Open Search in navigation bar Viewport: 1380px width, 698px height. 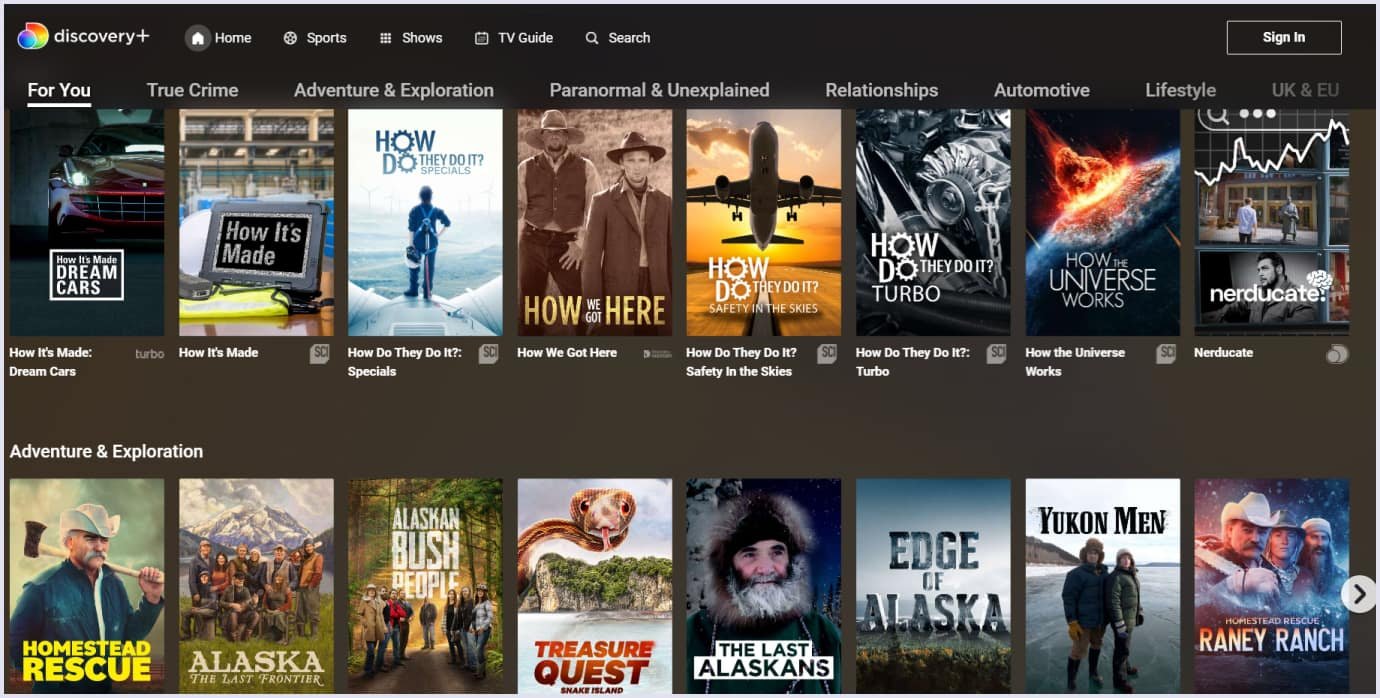(x=618, y=38)
